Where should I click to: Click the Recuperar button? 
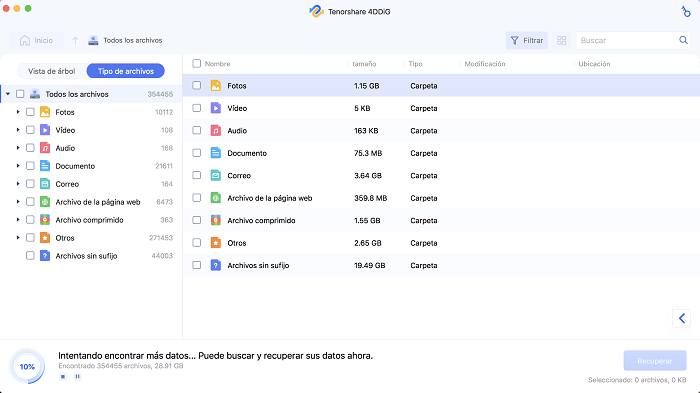coord(654,360)
